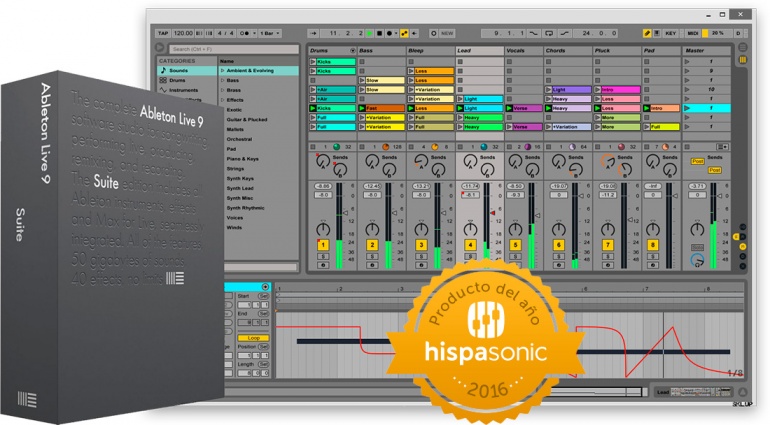Launch the Intro clip in the Pad track

click(647, 108)
